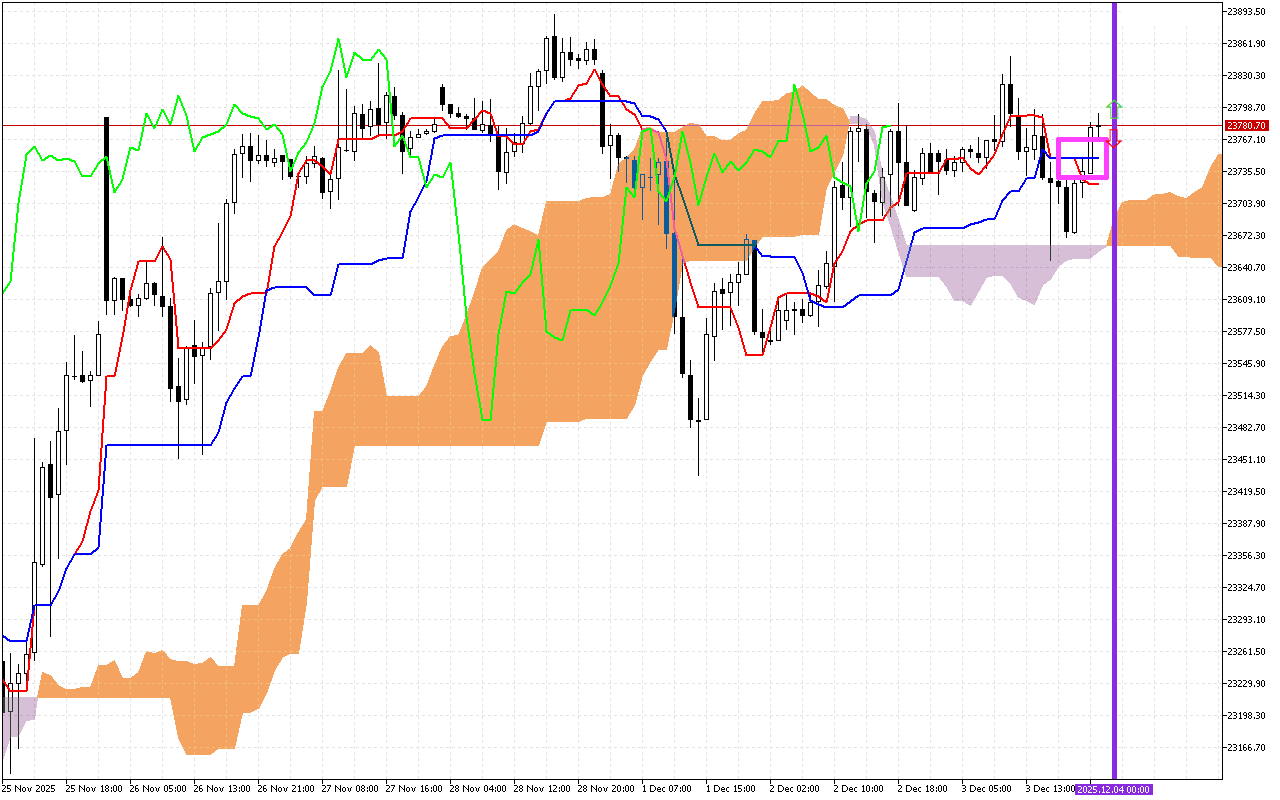Click the red 23780.70 current price tag
This screenshot has height=800, width=1280.
[1245, 125]
